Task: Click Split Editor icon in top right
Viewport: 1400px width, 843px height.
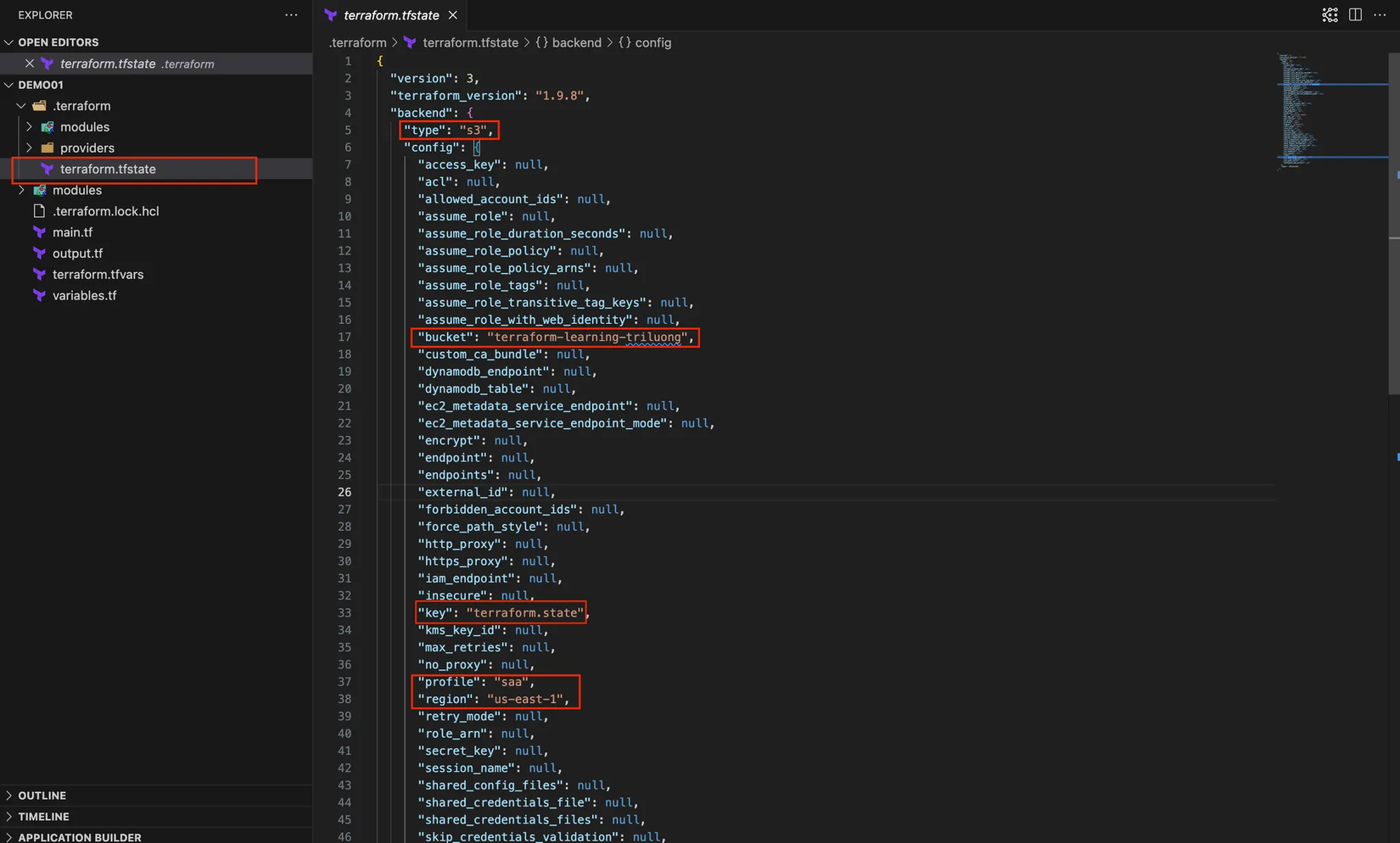Action: click(1355, 15)
